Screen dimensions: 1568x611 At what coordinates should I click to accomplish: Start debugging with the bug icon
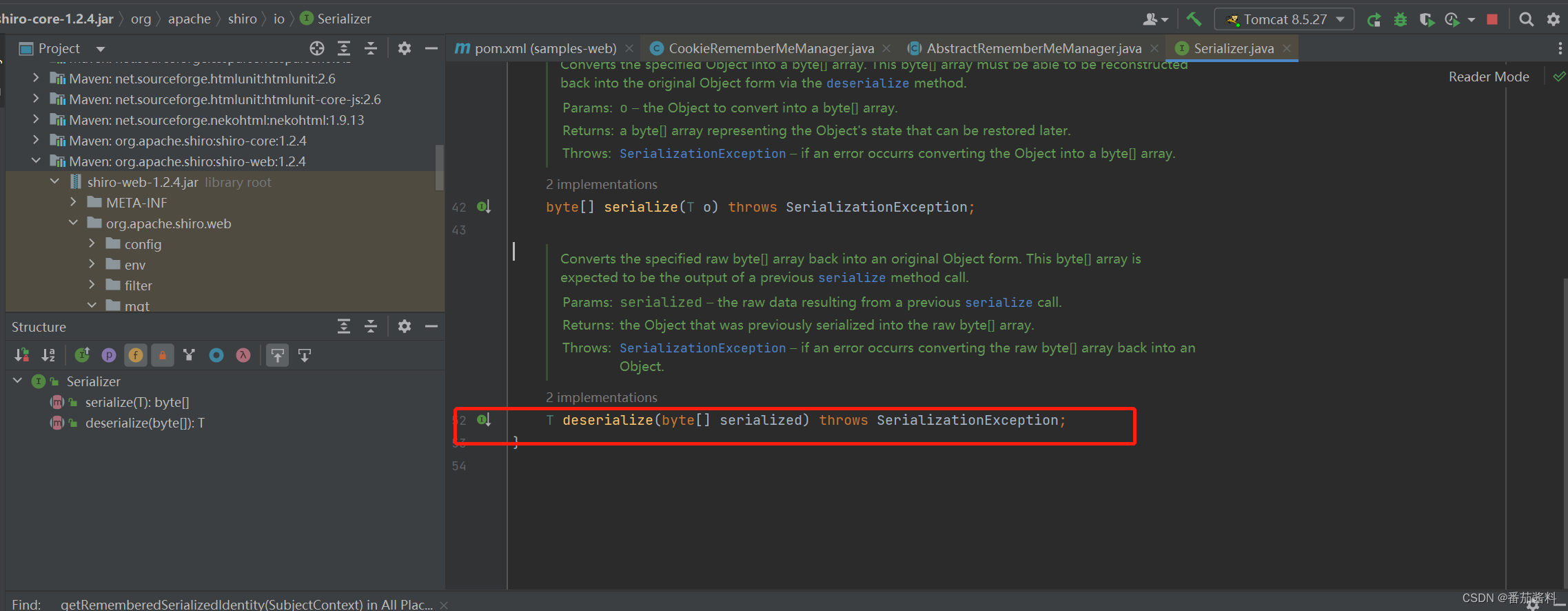coord(1400,19)
